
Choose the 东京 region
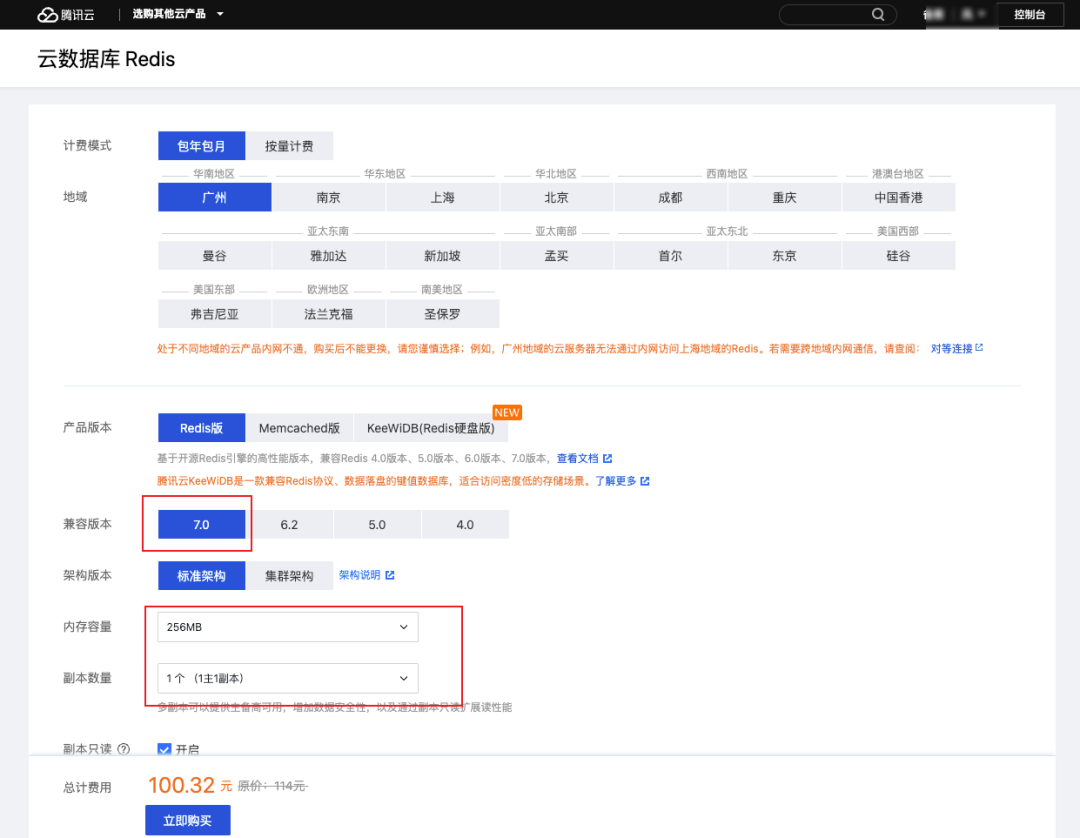[x=785, y=255]
